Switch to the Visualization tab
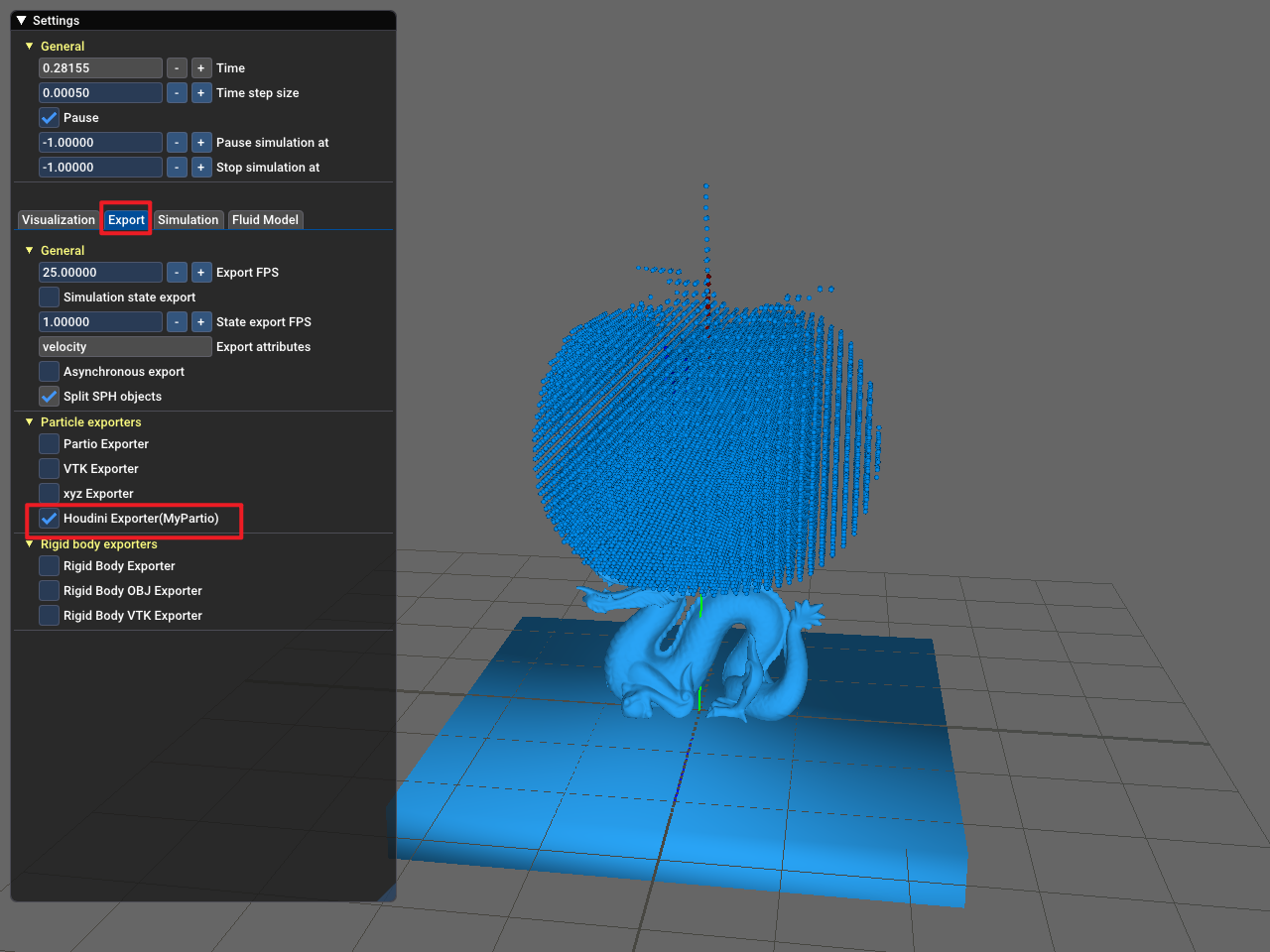The image size is (1270, 952). (59, 220)
